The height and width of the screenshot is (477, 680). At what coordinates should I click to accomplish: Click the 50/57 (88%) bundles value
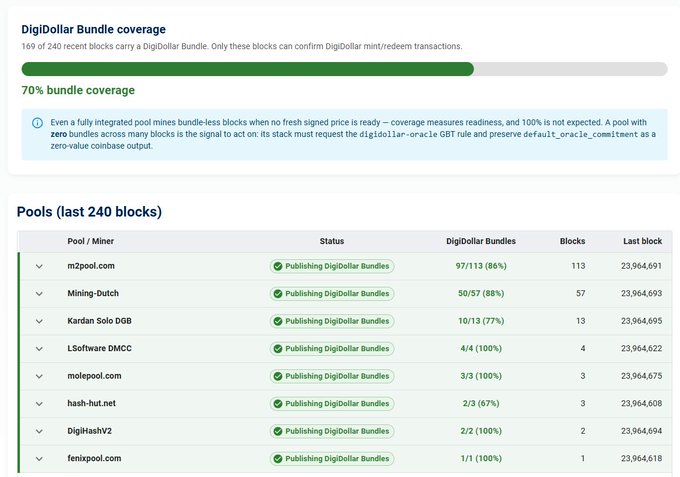pyautogui.click(x=481, y=294)
